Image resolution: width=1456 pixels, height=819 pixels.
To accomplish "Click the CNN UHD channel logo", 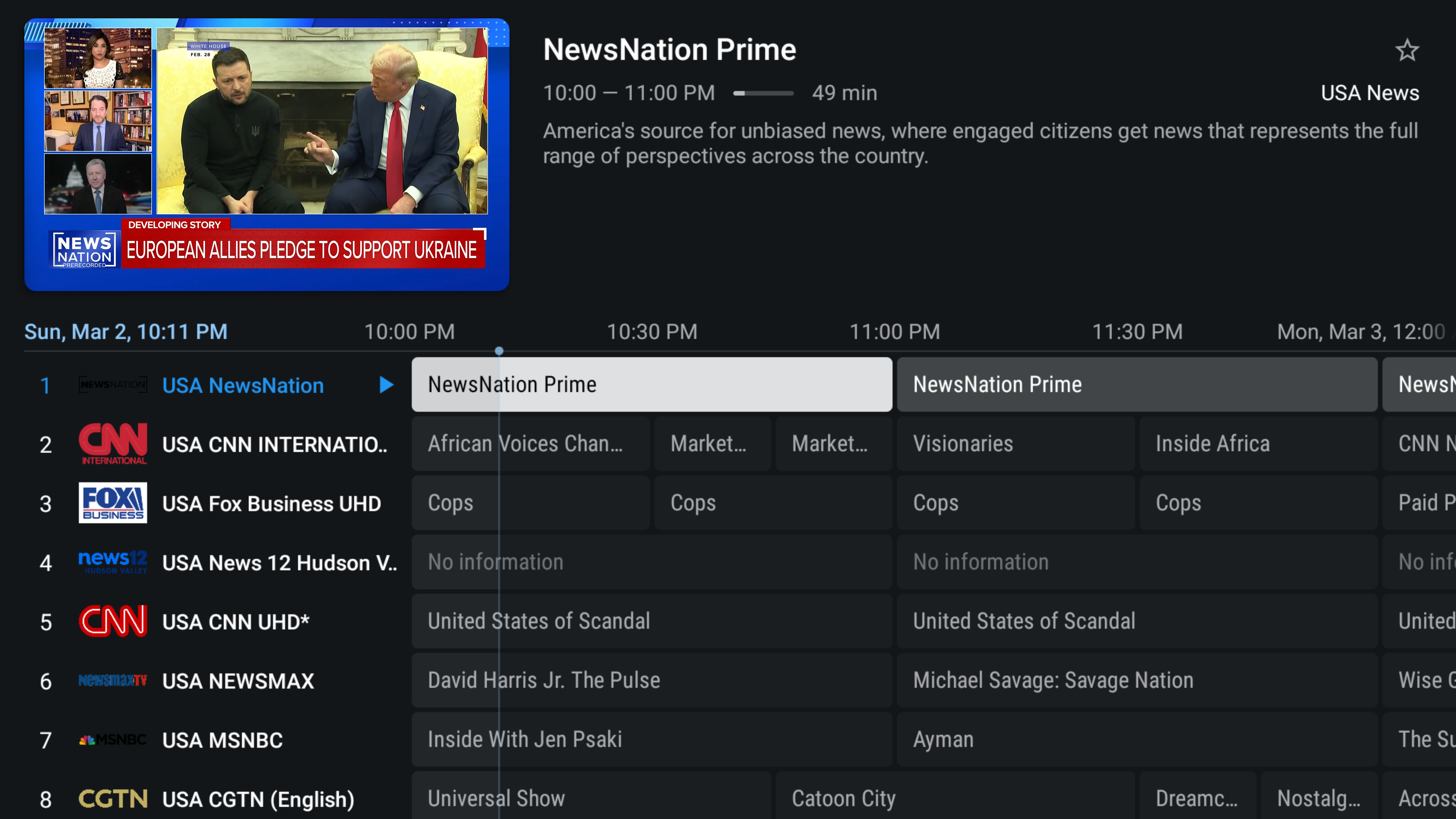I will pos(113,622).
